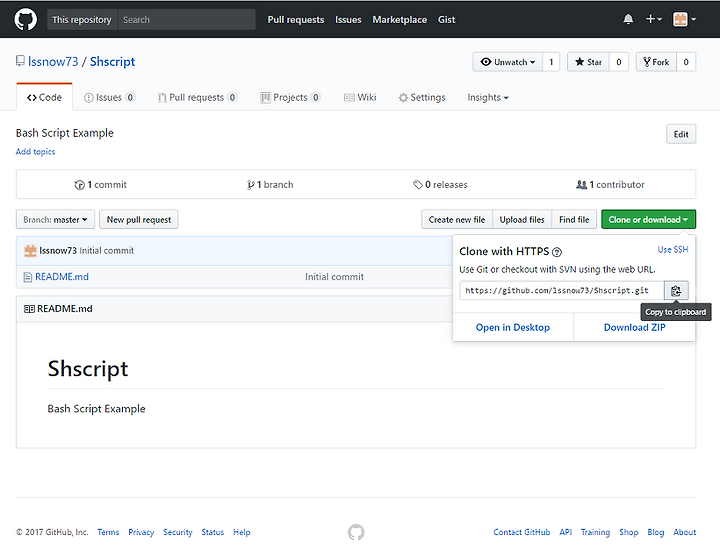The height and width of the screenshot is (549, 720).
Task: Click the branch icon beside 1 branch
Action: pos(250,185)
